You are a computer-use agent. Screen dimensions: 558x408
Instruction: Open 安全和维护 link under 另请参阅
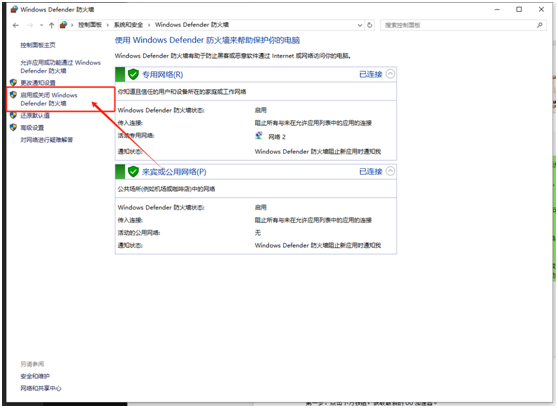[x=35, y=376]
